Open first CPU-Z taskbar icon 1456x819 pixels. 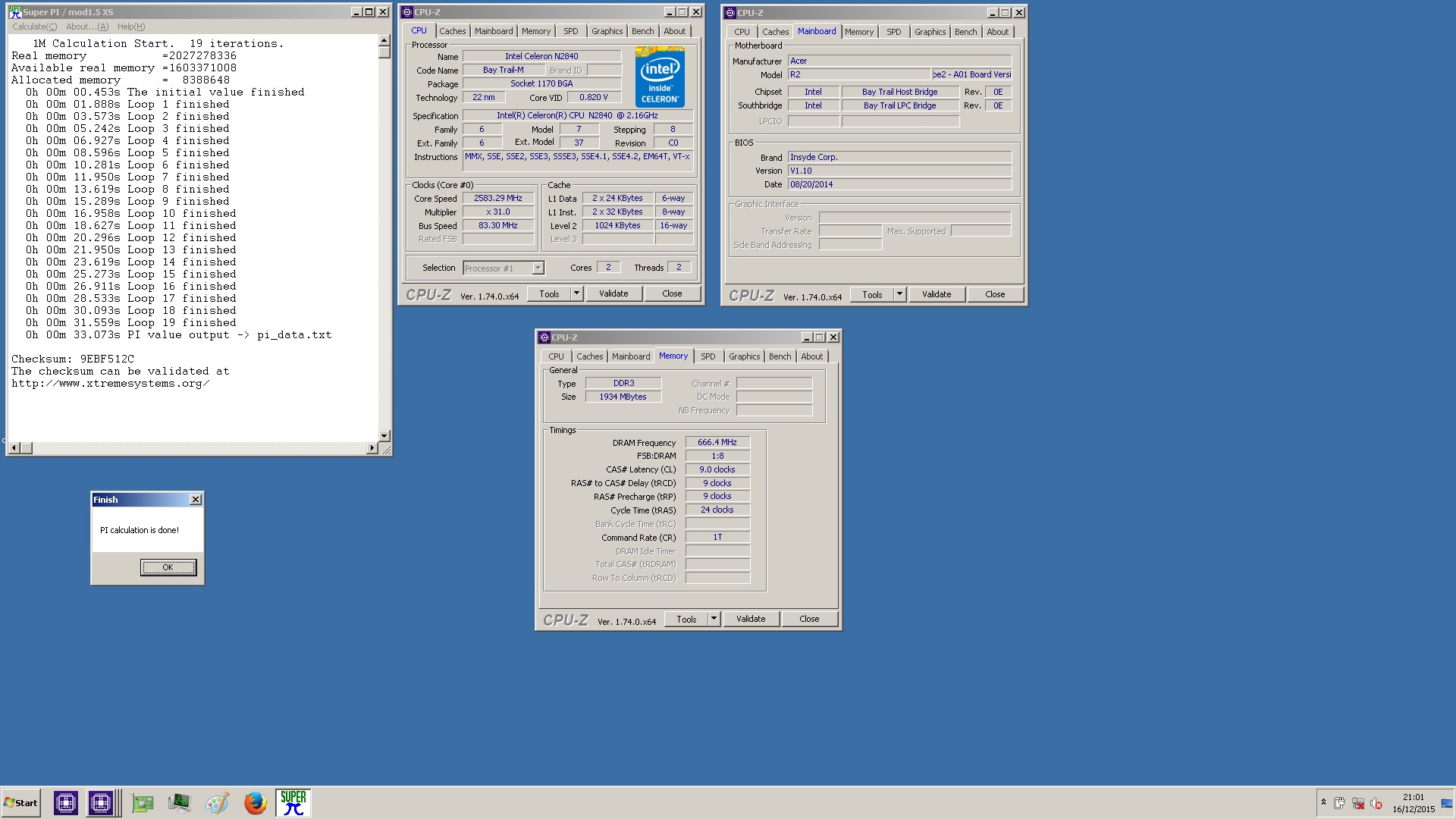(x=66, y=802)
